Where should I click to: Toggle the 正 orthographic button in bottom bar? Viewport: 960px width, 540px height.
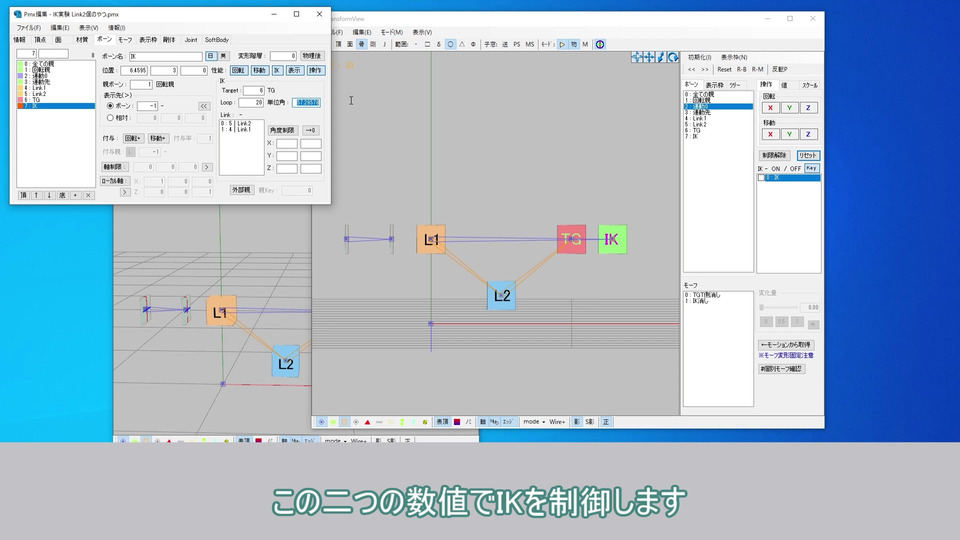point(606,422)
